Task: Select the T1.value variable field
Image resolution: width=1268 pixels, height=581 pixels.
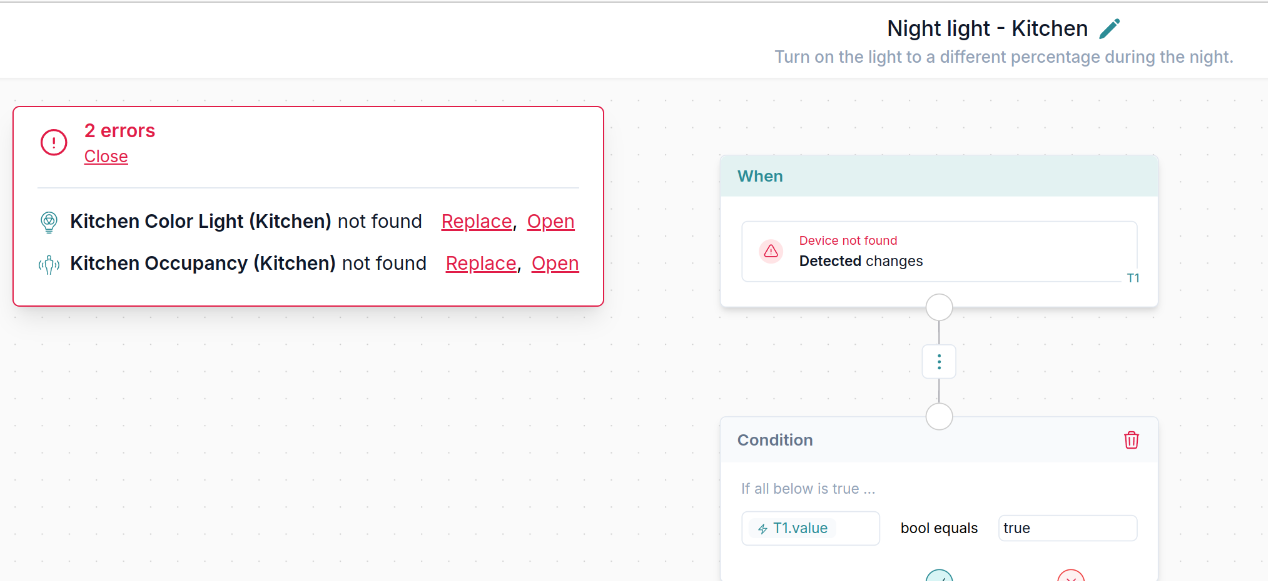Action: [x=810, y=528]
